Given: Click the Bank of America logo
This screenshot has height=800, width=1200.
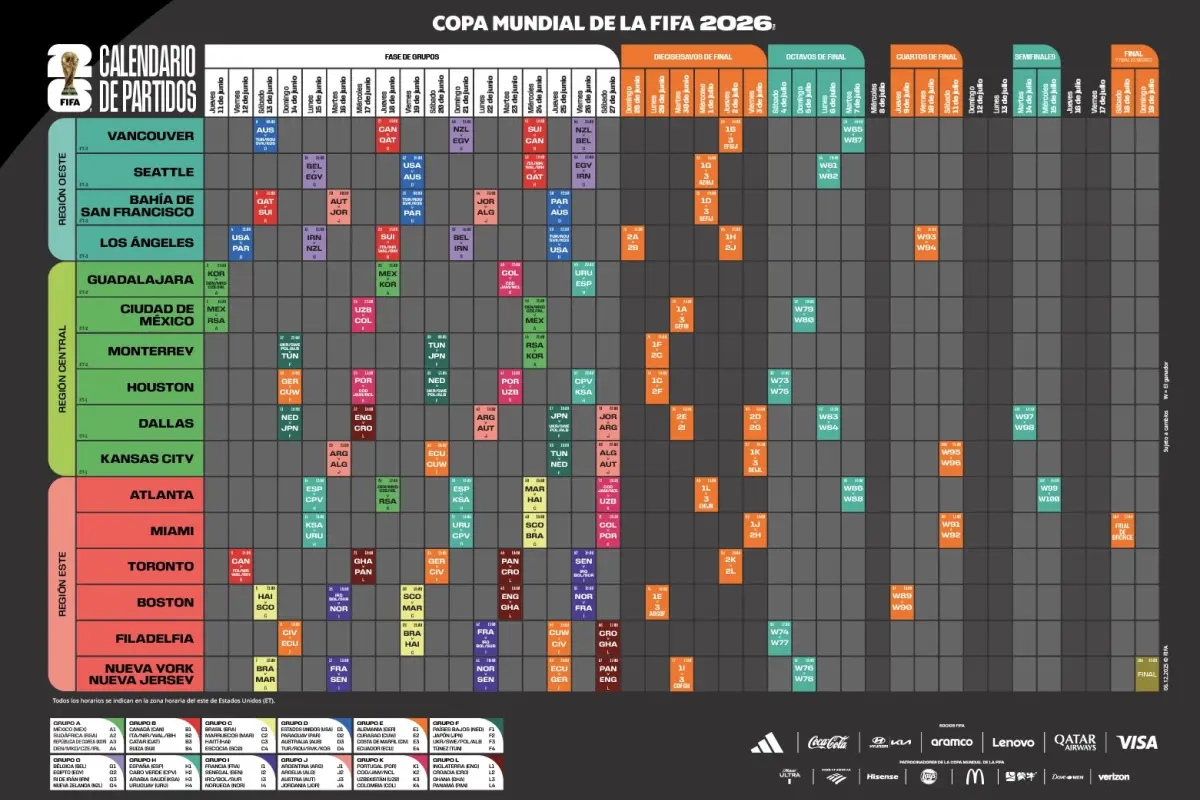Looking at the screenshot, I should click(x=836, y=775).
